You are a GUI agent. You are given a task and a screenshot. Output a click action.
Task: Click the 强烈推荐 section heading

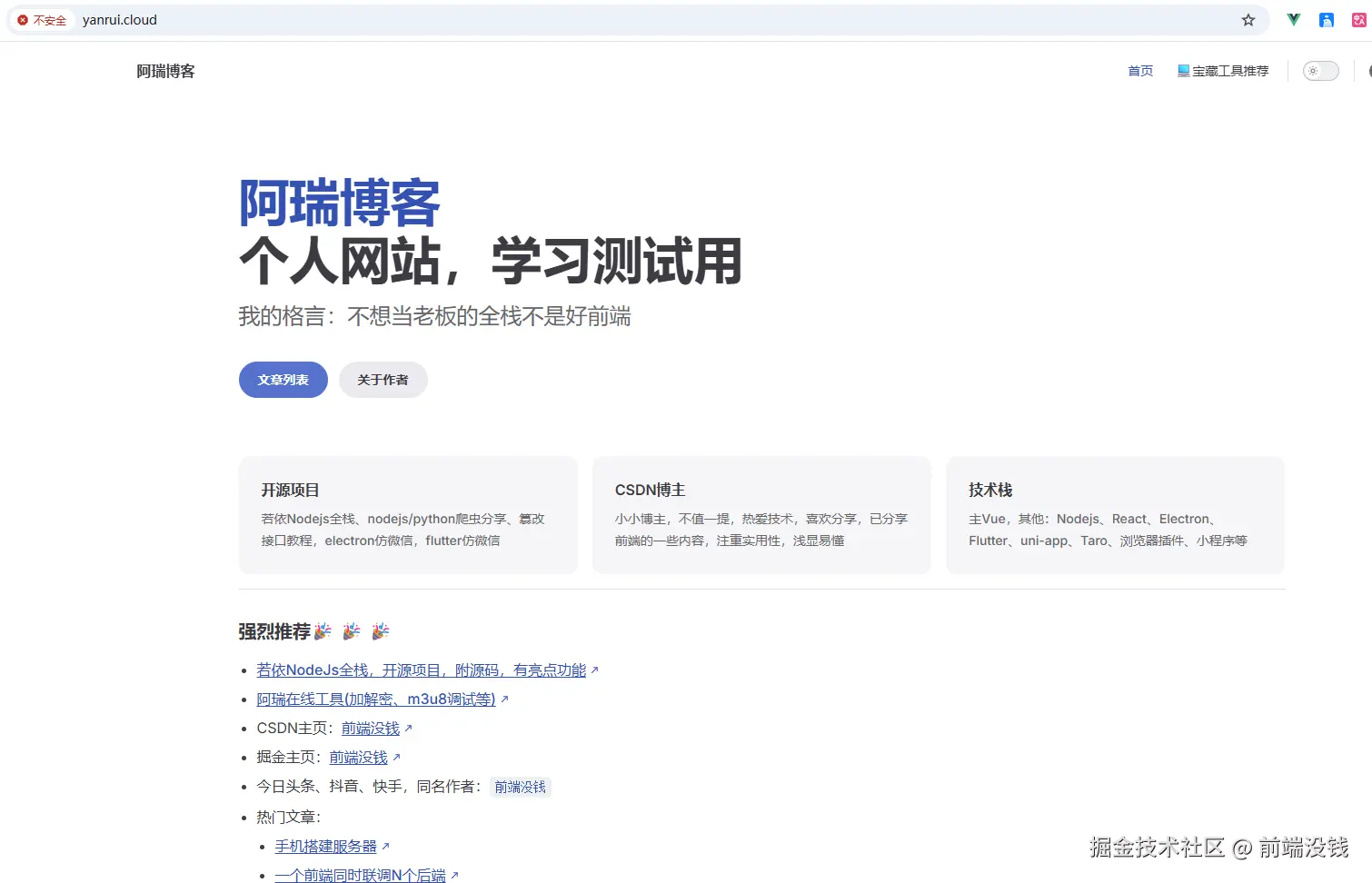(313, 631)
